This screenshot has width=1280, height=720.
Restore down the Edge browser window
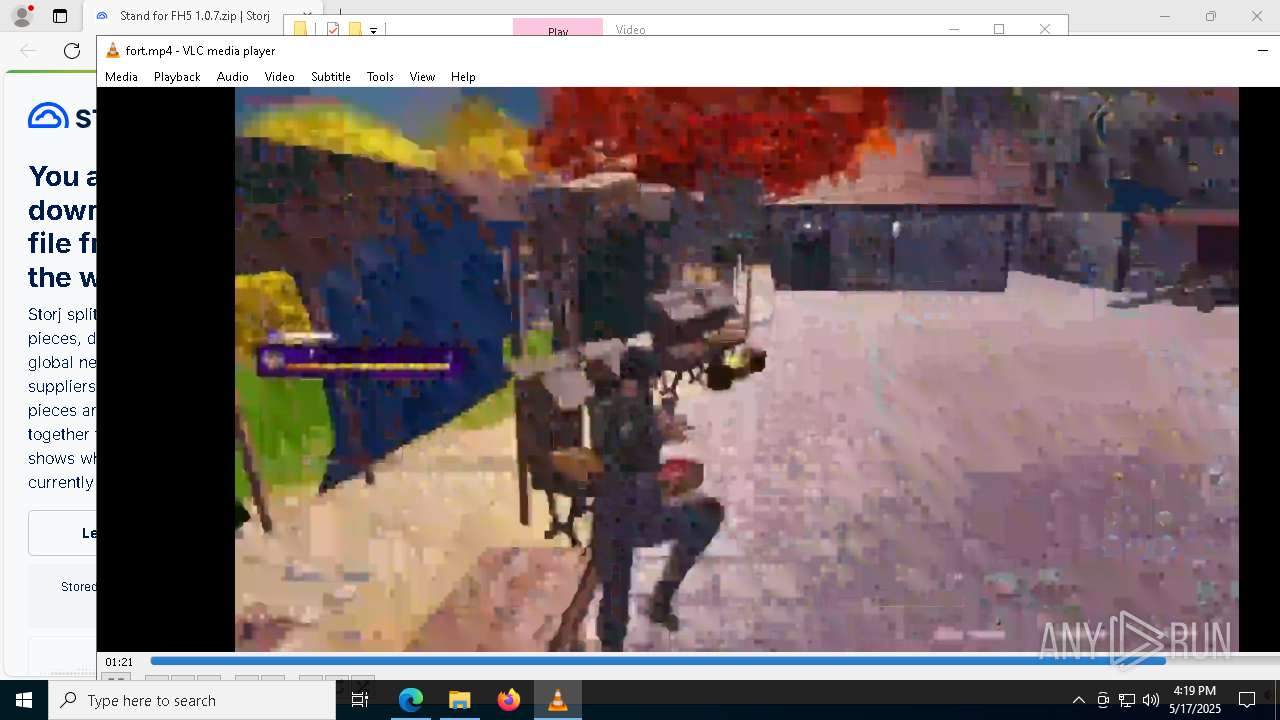point(1210,16)
